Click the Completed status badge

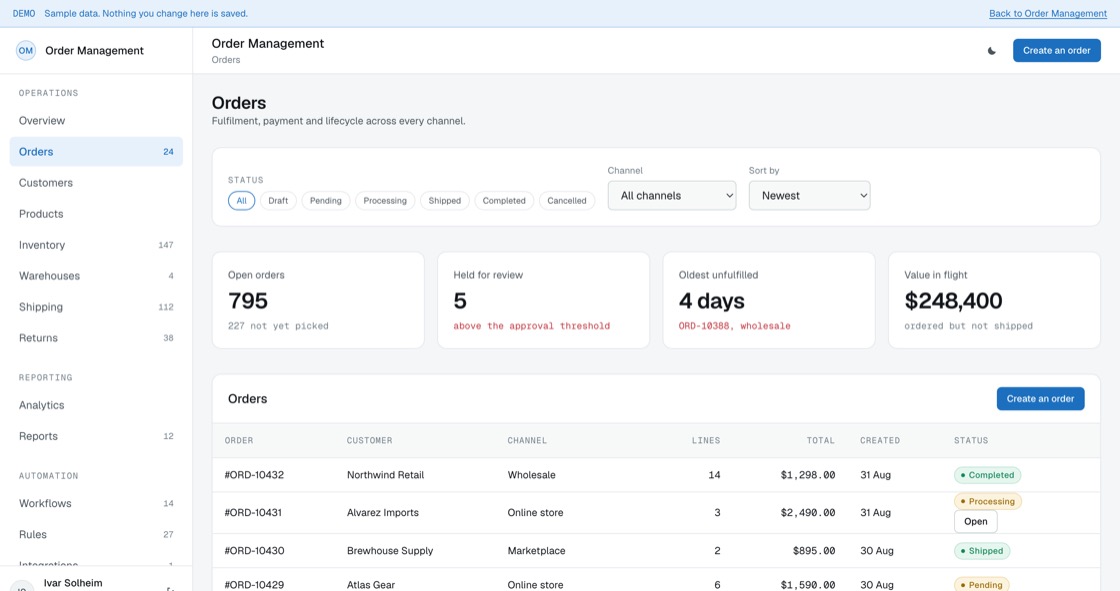pyautogui.click(x=987, y=475)
